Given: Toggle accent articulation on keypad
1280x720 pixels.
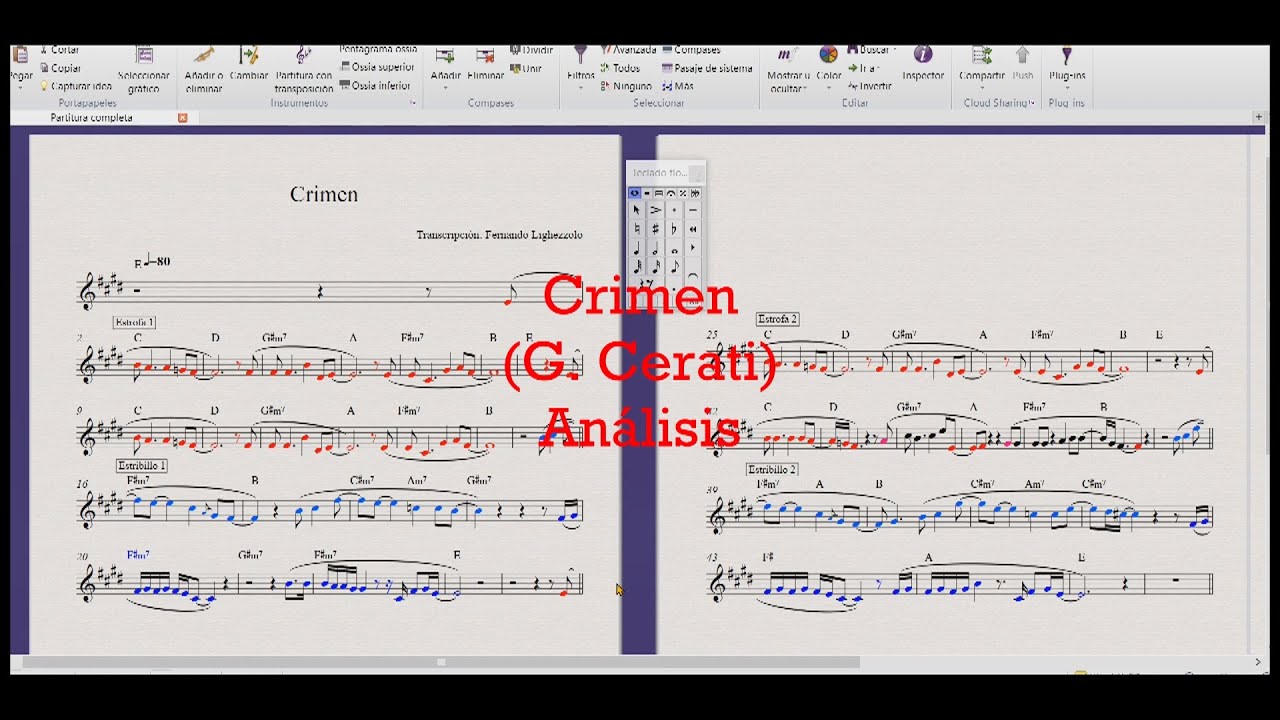Looking at the screenshot, I should coord(655,210).
